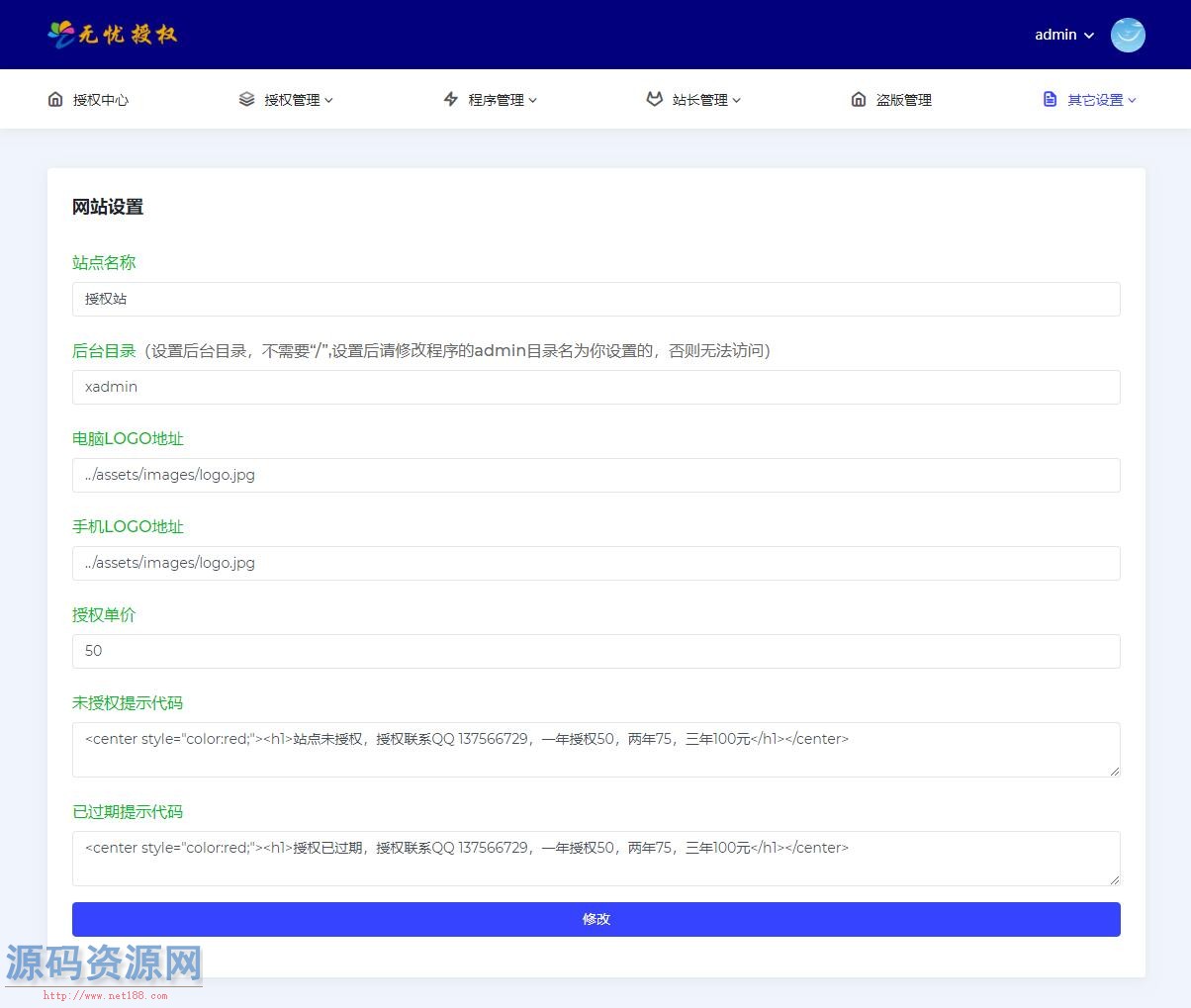
Task: Click into the 已过期提示代码 textarea
Action: pyautogui.click(x=596, y=859)
